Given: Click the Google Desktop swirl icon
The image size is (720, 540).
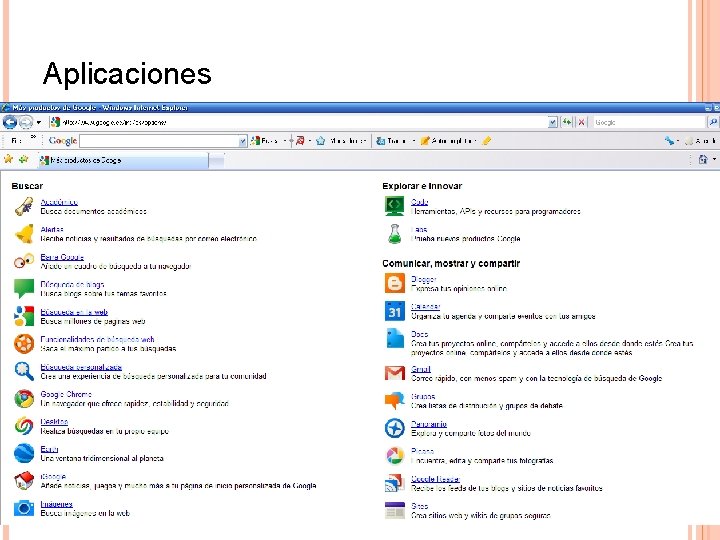Looking at the screenshot, I should [24, 426].
